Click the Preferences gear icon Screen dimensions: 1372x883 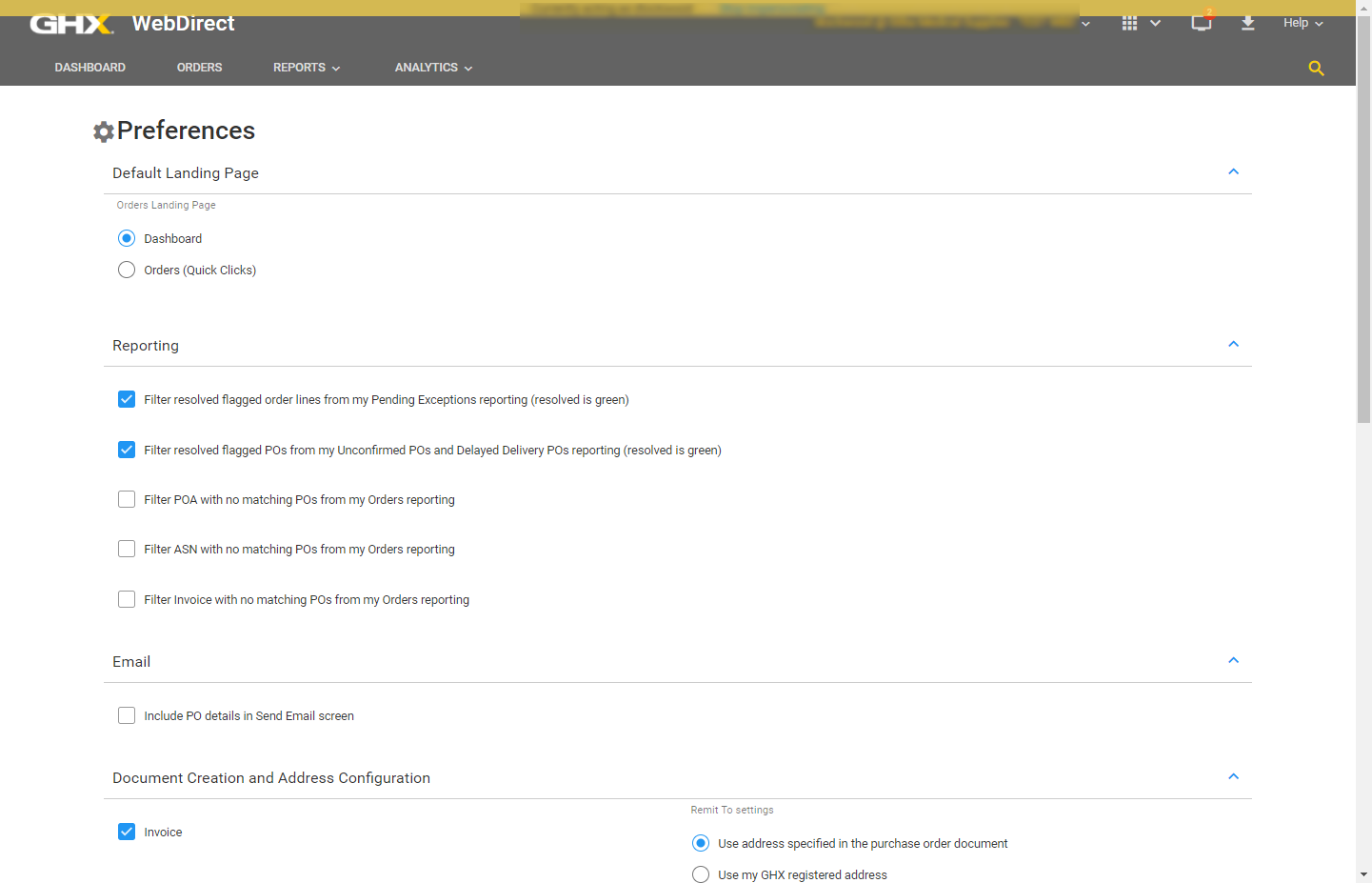click(x=103, y=131)
